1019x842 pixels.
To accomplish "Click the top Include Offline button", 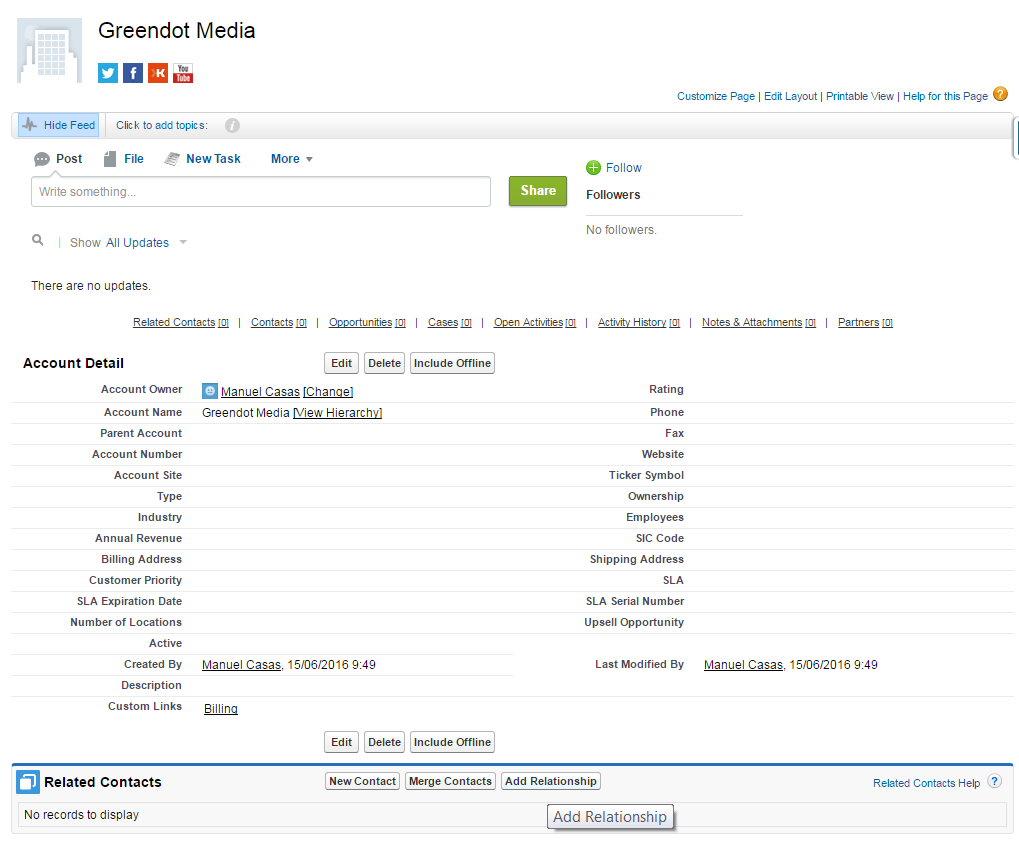I will (x=452, y=363).
